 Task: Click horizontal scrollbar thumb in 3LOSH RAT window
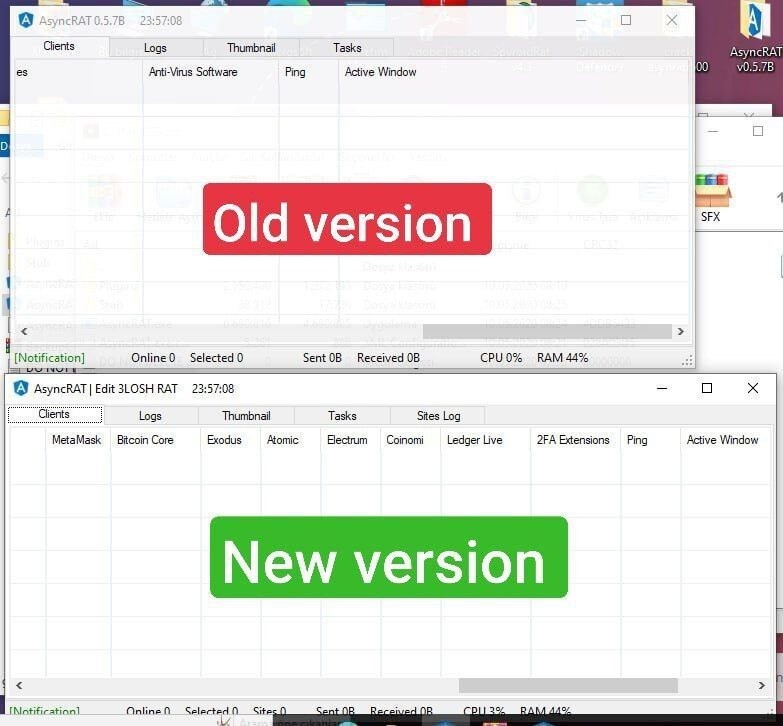pos(568,686)
